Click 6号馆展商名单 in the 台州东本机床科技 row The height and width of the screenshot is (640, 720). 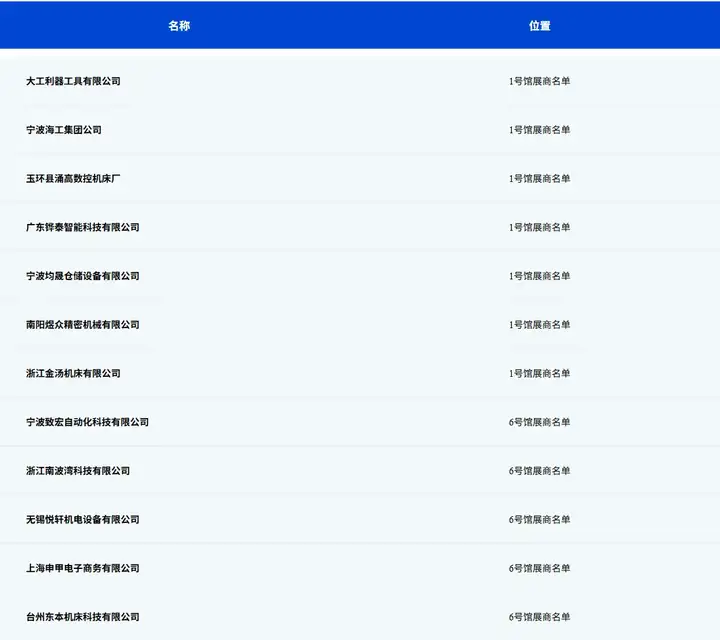[x=540, y=617]
